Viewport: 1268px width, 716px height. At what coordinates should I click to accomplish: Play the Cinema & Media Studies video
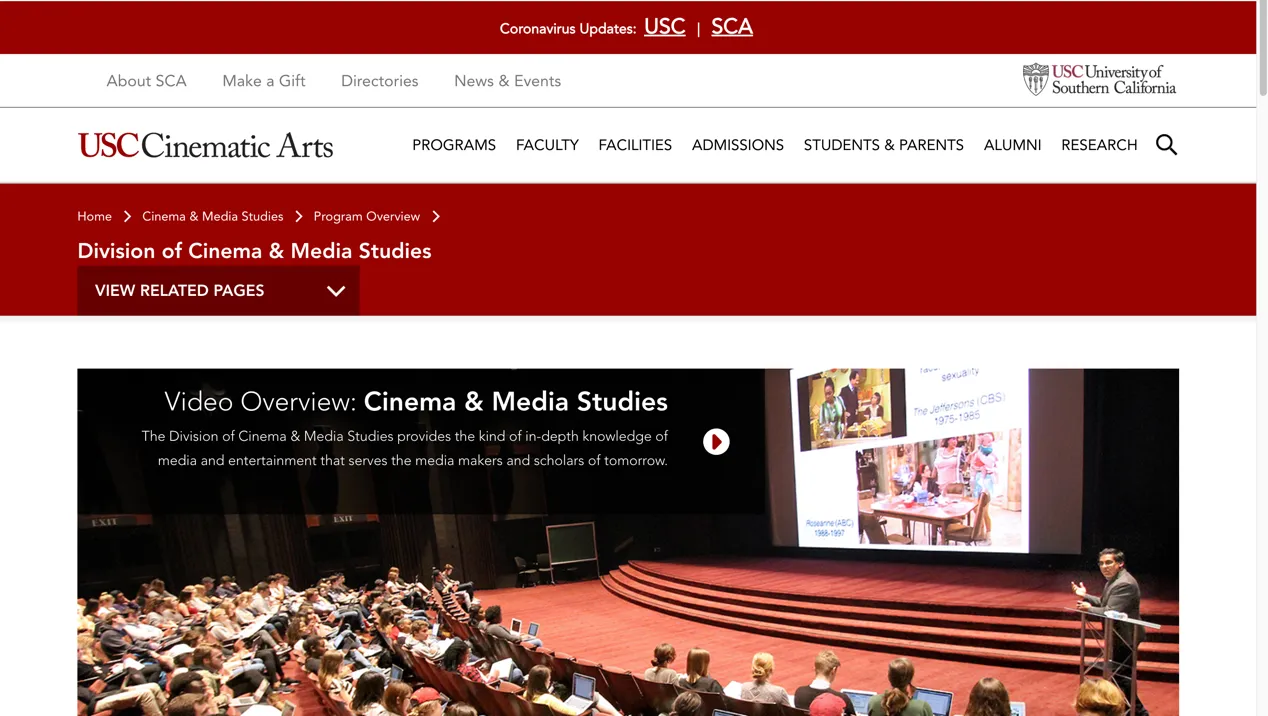[716, 442]
